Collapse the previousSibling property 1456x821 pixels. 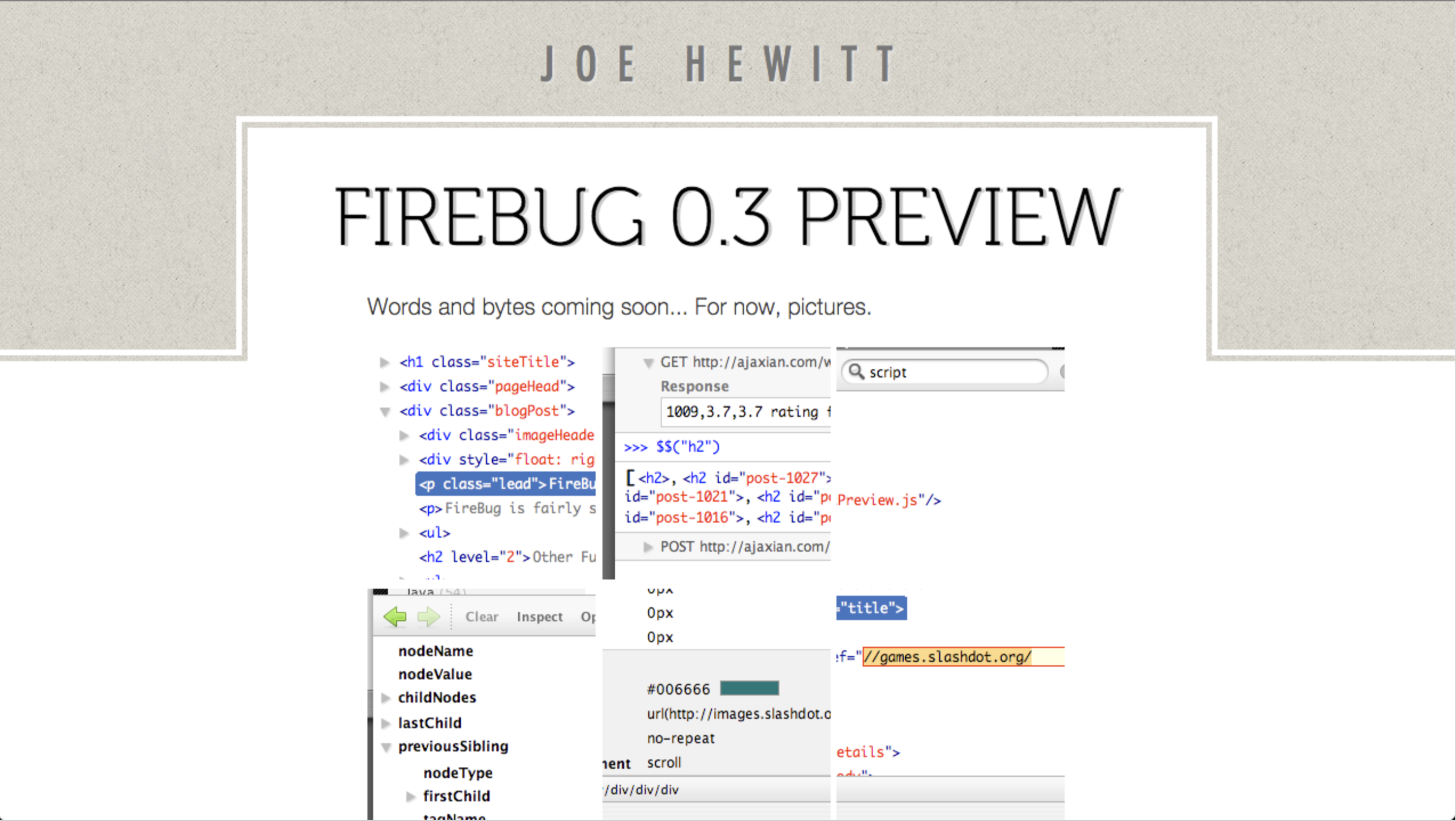(386, 747)
